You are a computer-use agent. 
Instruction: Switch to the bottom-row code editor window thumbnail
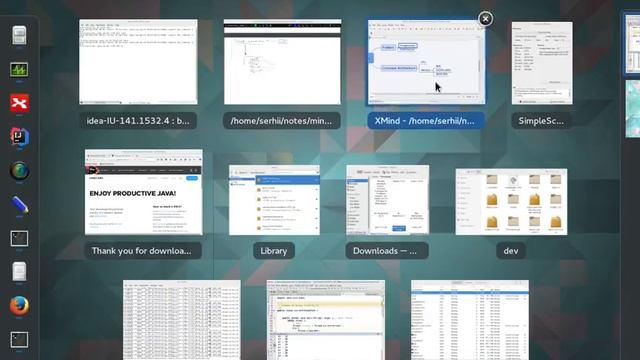[326, 320]
